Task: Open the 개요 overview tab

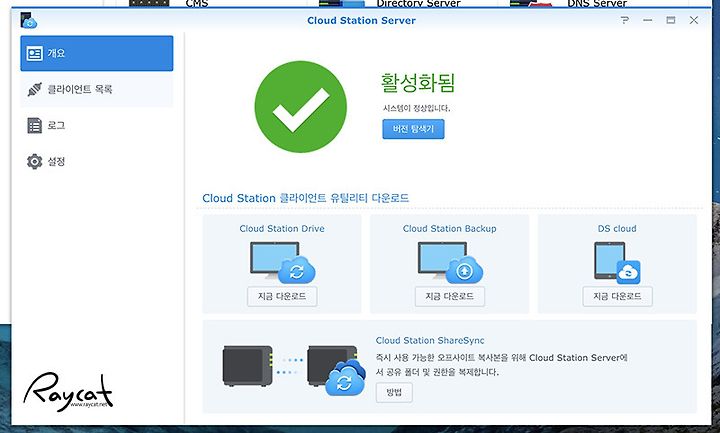Action: click(96, 53)
